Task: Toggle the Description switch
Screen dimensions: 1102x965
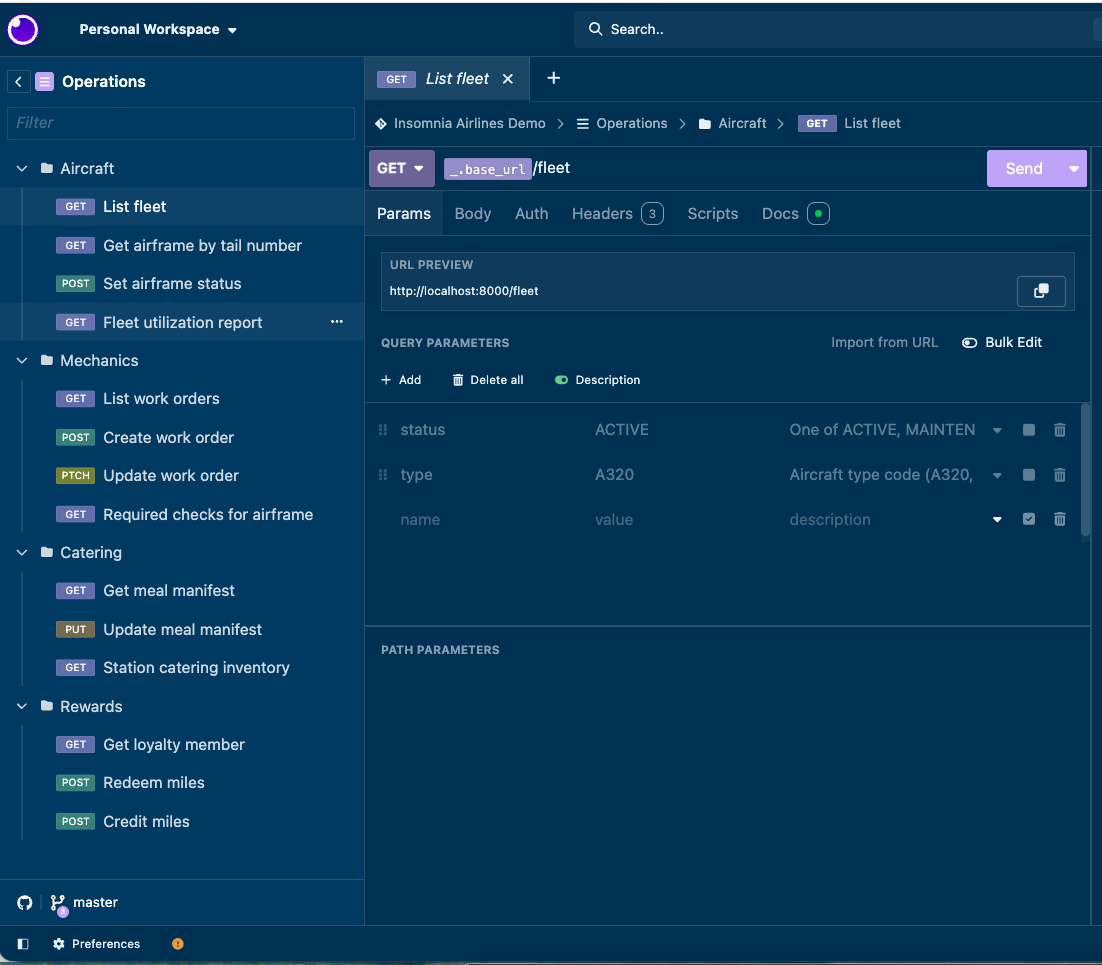Action: coord(561,380)
